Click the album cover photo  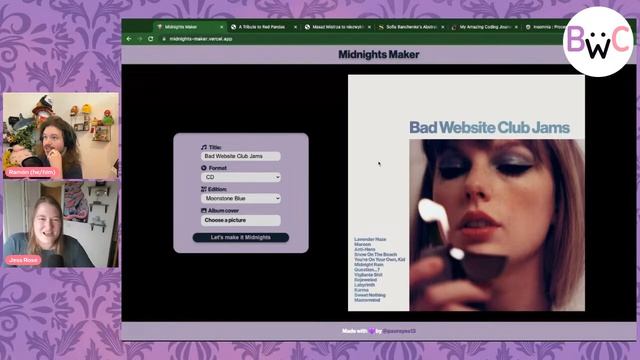(x=497, y=225)
